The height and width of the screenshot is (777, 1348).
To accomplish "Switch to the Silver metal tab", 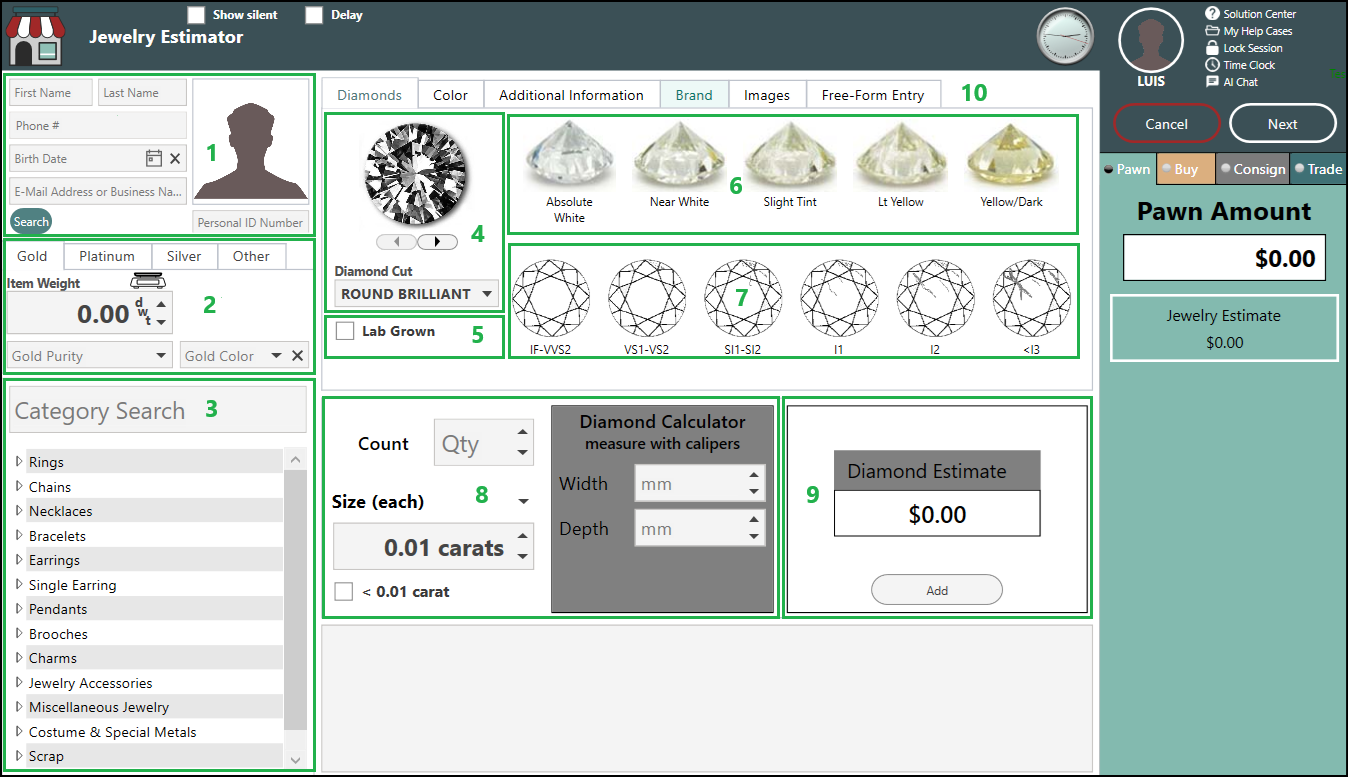I will [x=184, y=256].
